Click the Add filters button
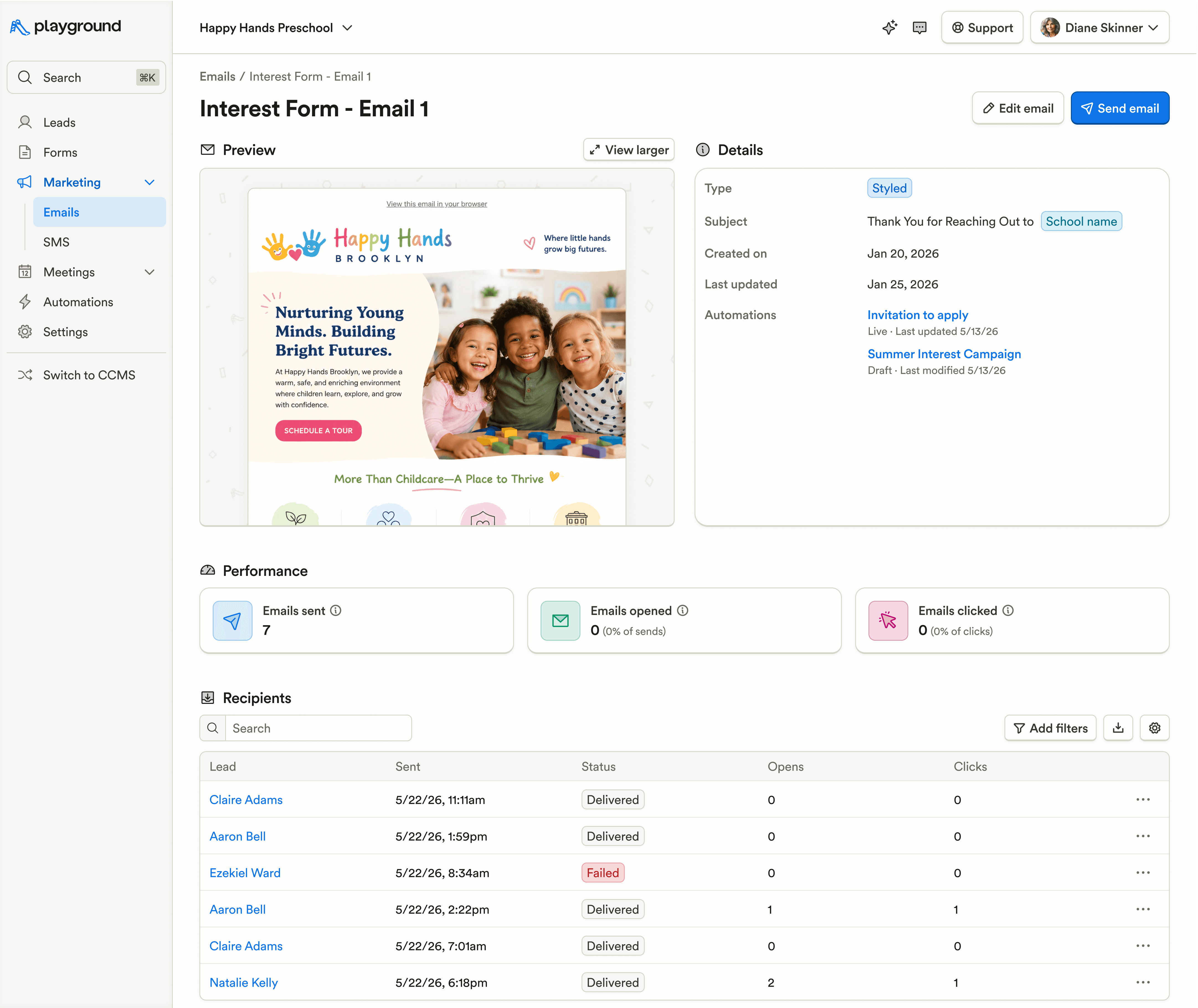 (x=1050, y=728)
